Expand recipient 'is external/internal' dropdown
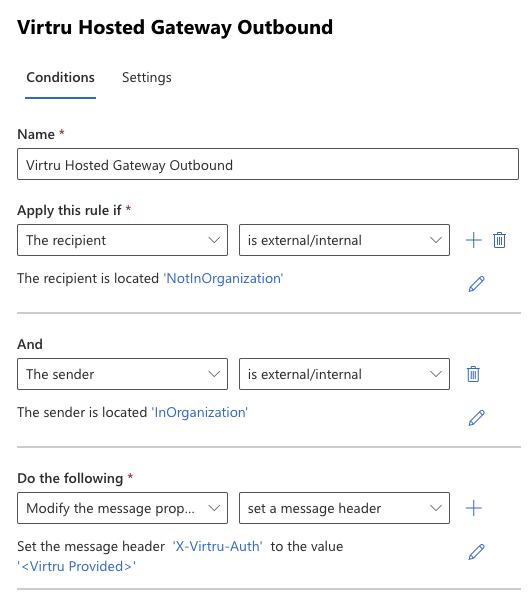This screenshot has height=592, width=531. point(344,240)
